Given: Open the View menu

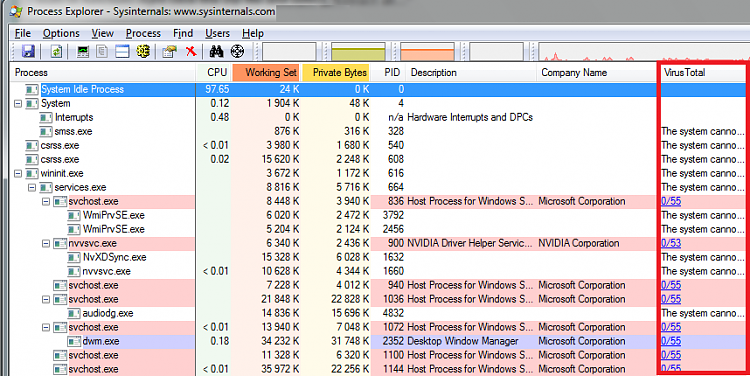Looking at the screenshot, I should 102,33.
